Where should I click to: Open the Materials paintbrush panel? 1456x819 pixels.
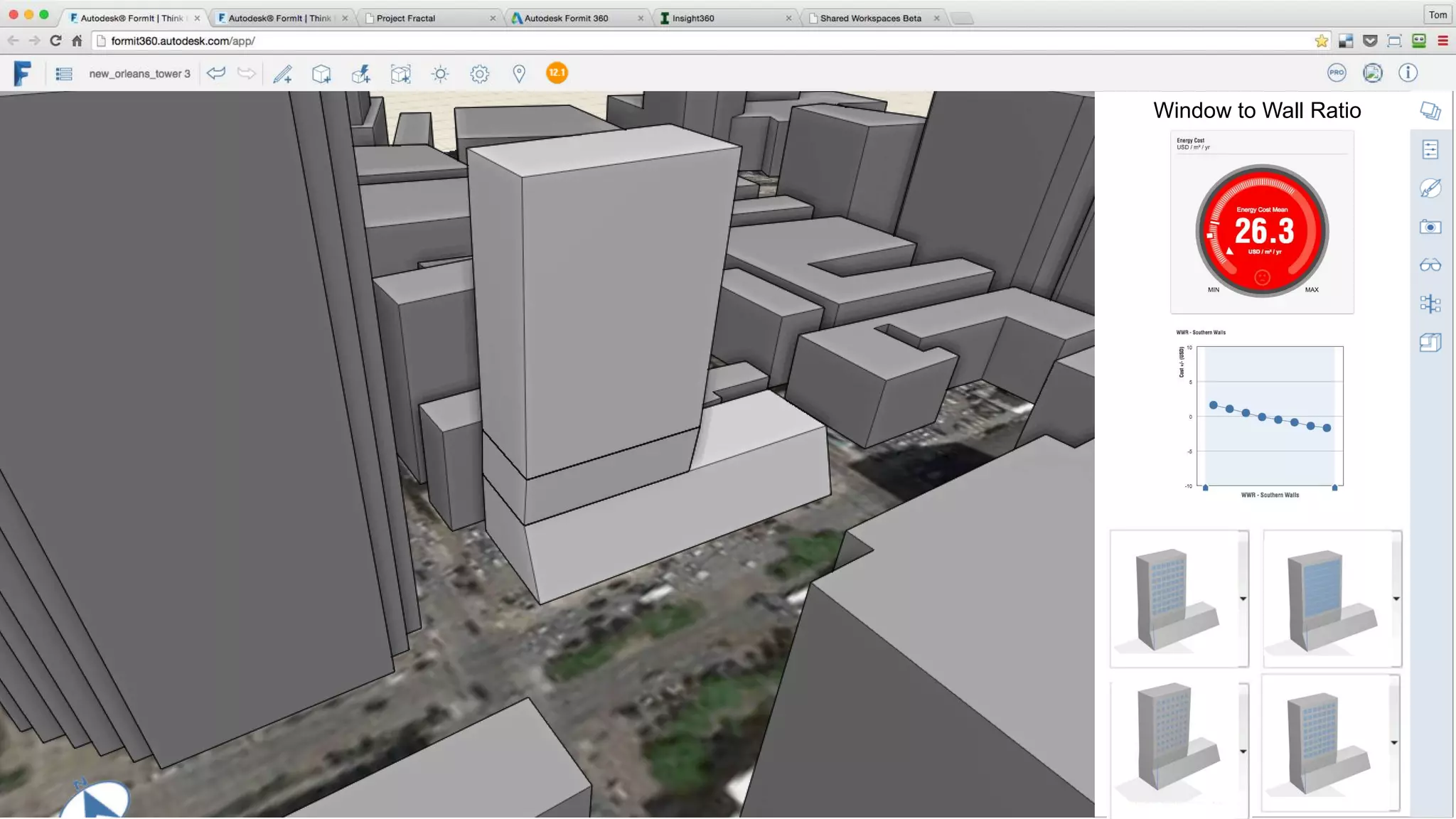coord(1430,188)
